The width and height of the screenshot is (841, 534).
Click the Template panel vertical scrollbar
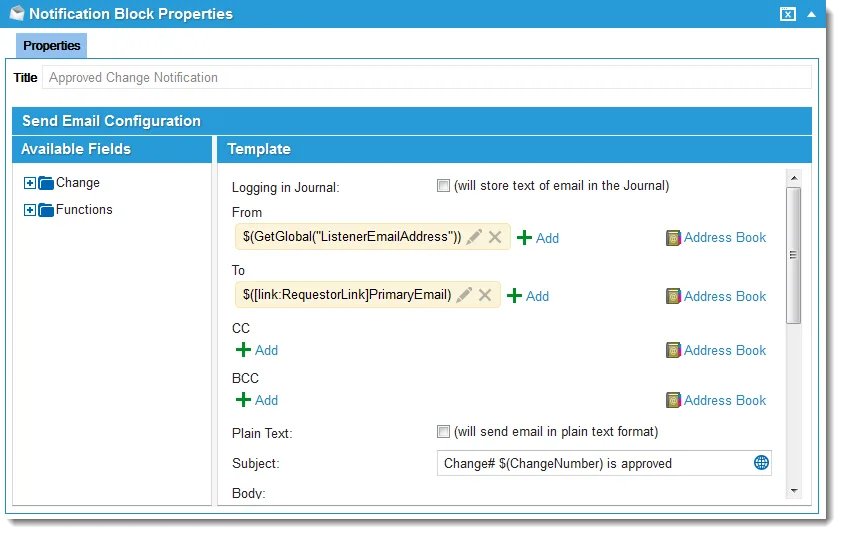point(793,256)
